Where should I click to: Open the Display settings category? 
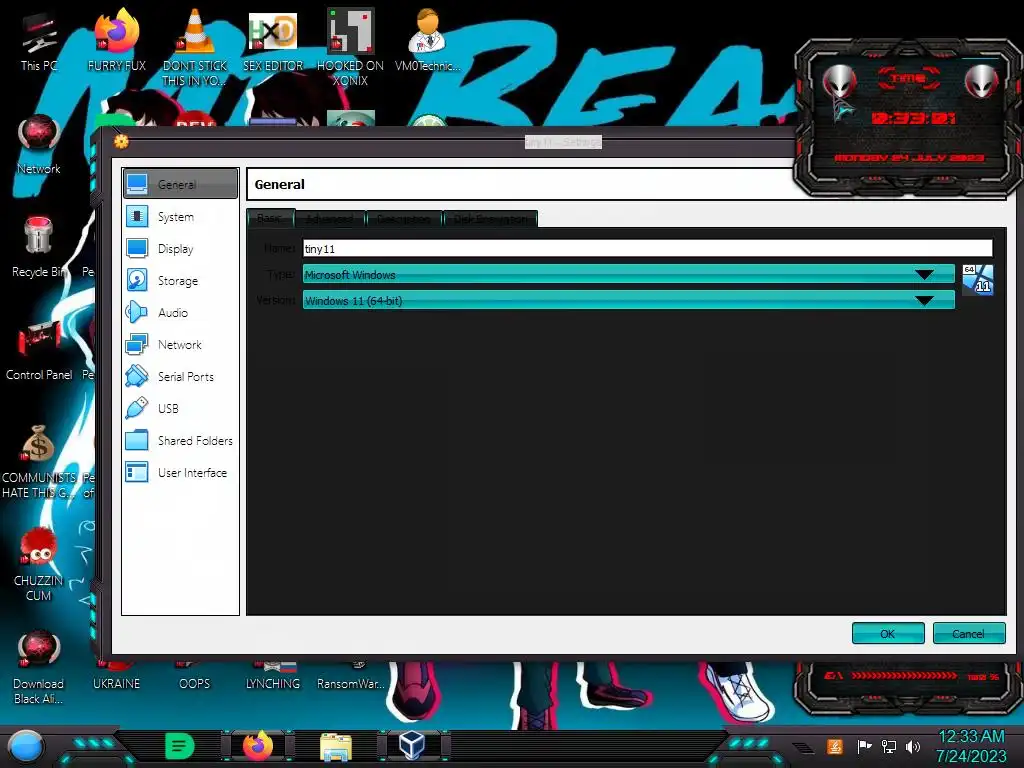pos(180,249)
